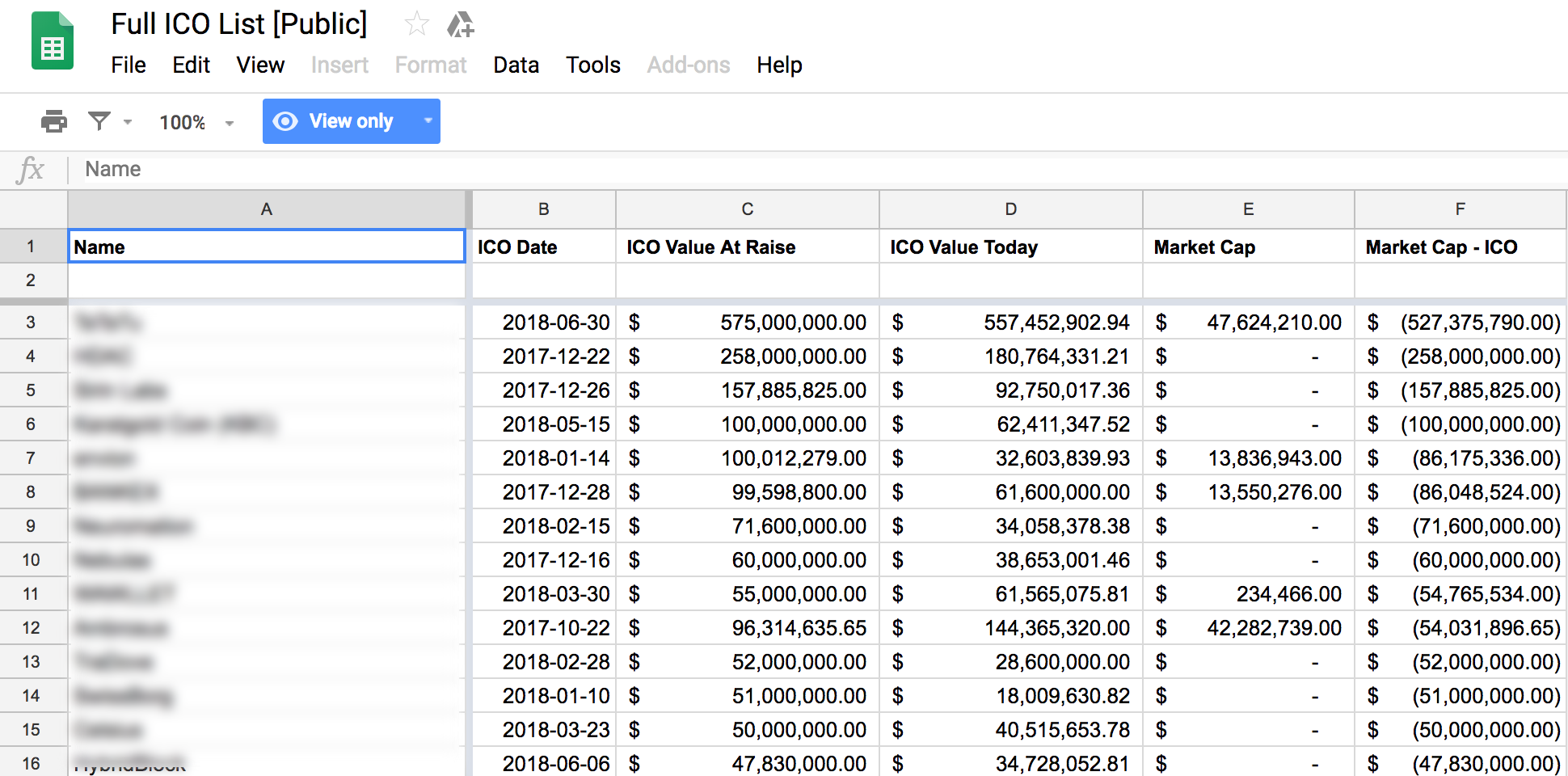
Task: Click the date cell 2018-06-06
Action: [x=544, y=762]
